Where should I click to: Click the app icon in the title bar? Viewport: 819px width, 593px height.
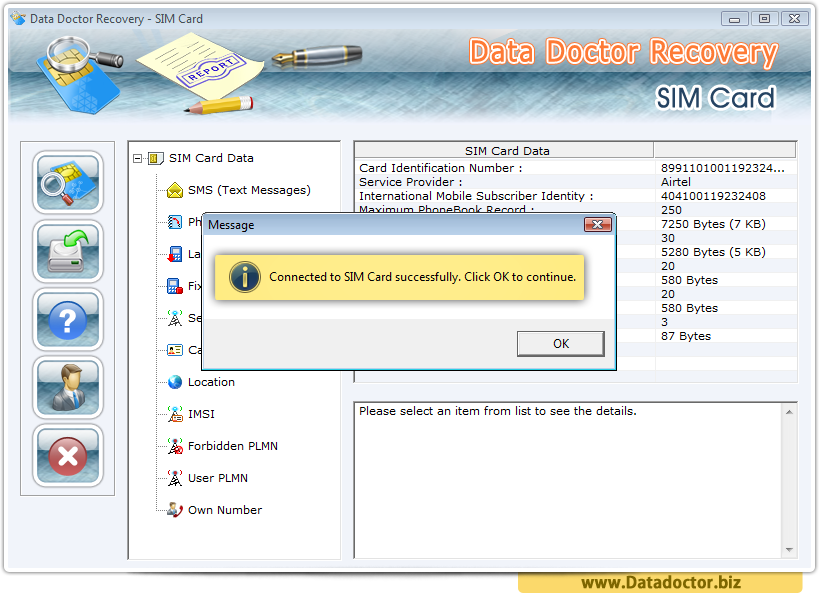point(18,18)
